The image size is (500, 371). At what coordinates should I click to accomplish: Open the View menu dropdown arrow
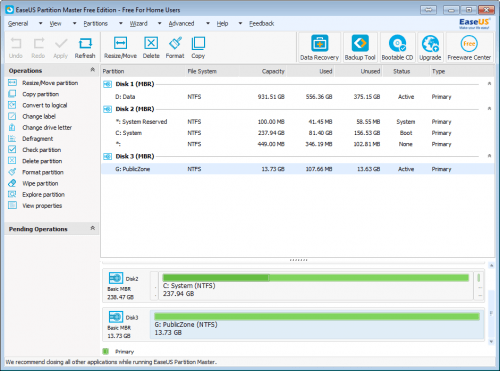click(x=75, y=23)
